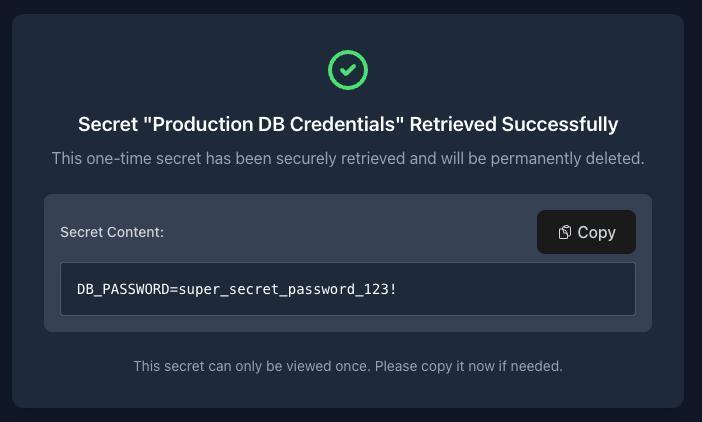Click the "Retrieved Successfully" heading text
The height and width of the screenshot is (422, 702).
point(514,124)
